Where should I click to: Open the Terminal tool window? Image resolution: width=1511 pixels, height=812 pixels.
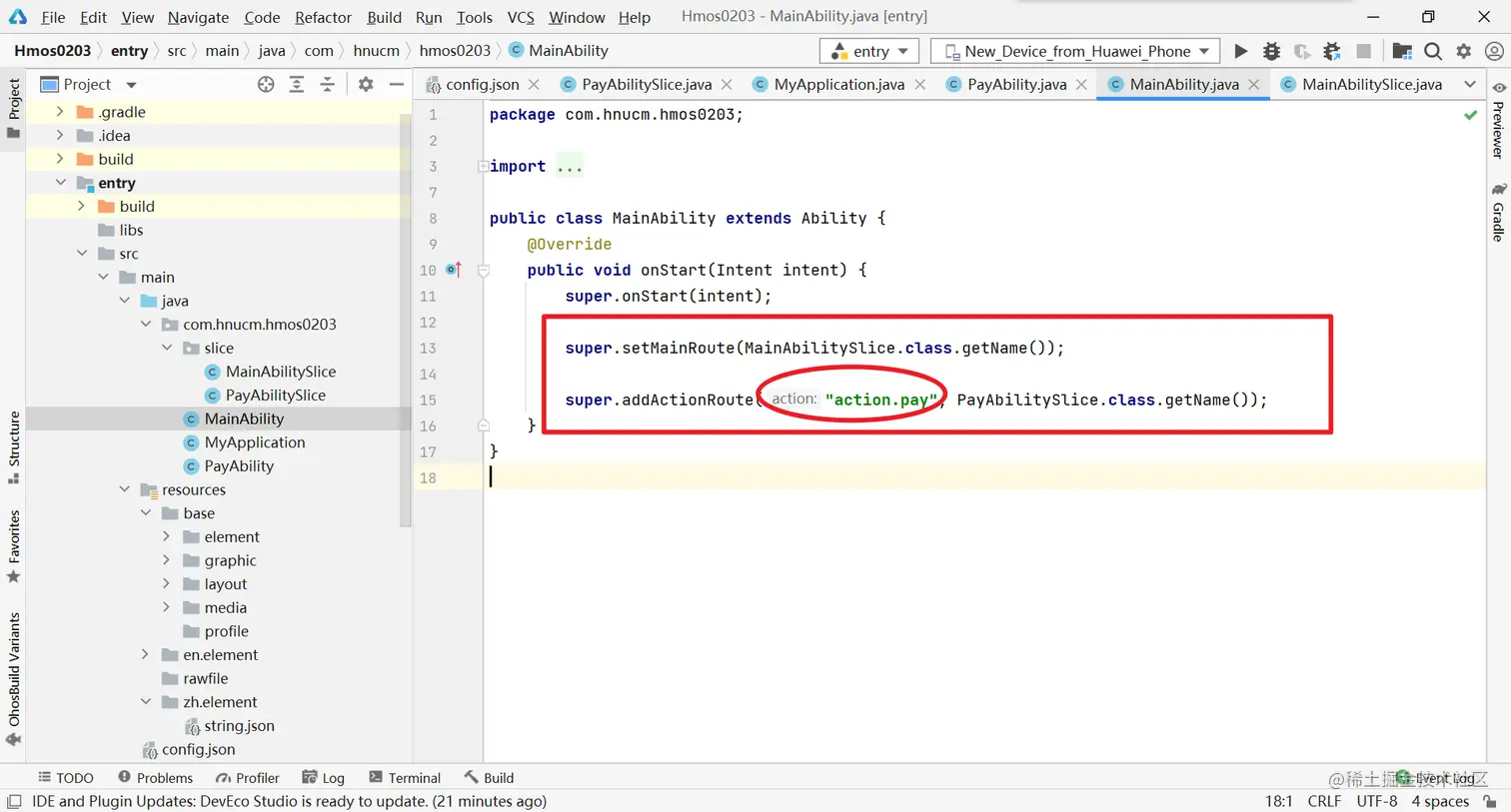click(405, 778)
